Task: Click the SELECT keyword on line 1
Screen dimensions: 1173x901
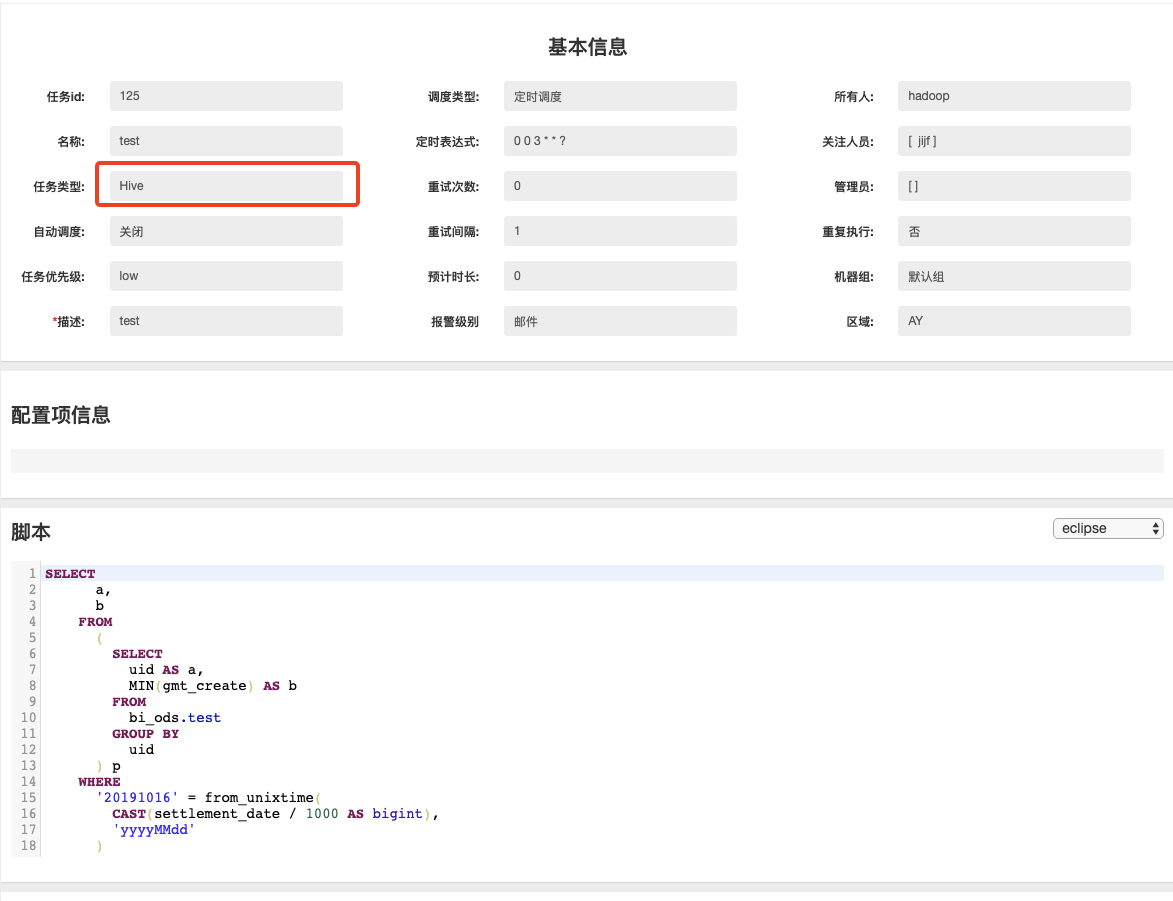Action: coord(70,574)
